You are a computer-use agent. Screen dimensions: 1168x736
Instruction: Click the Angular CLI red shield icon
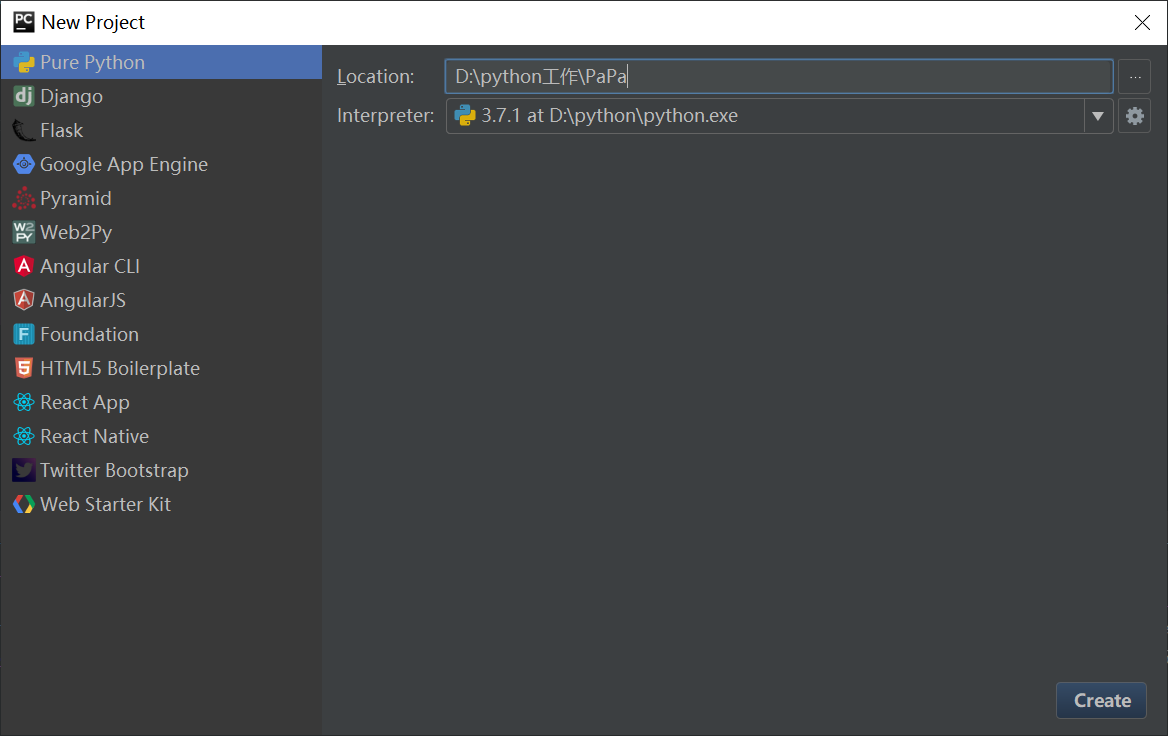(x=24, y=266)
